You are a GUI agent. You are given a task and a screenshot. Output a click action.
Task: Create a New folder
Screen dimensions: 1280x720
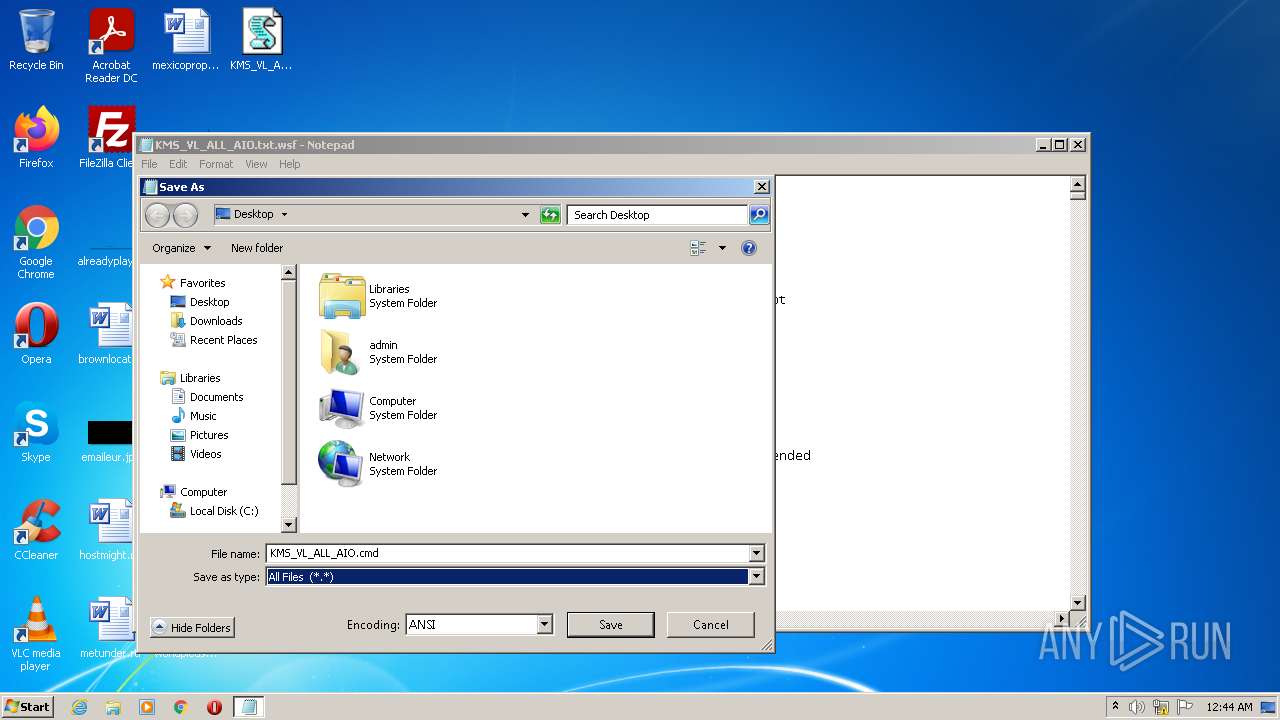[257, 248]
